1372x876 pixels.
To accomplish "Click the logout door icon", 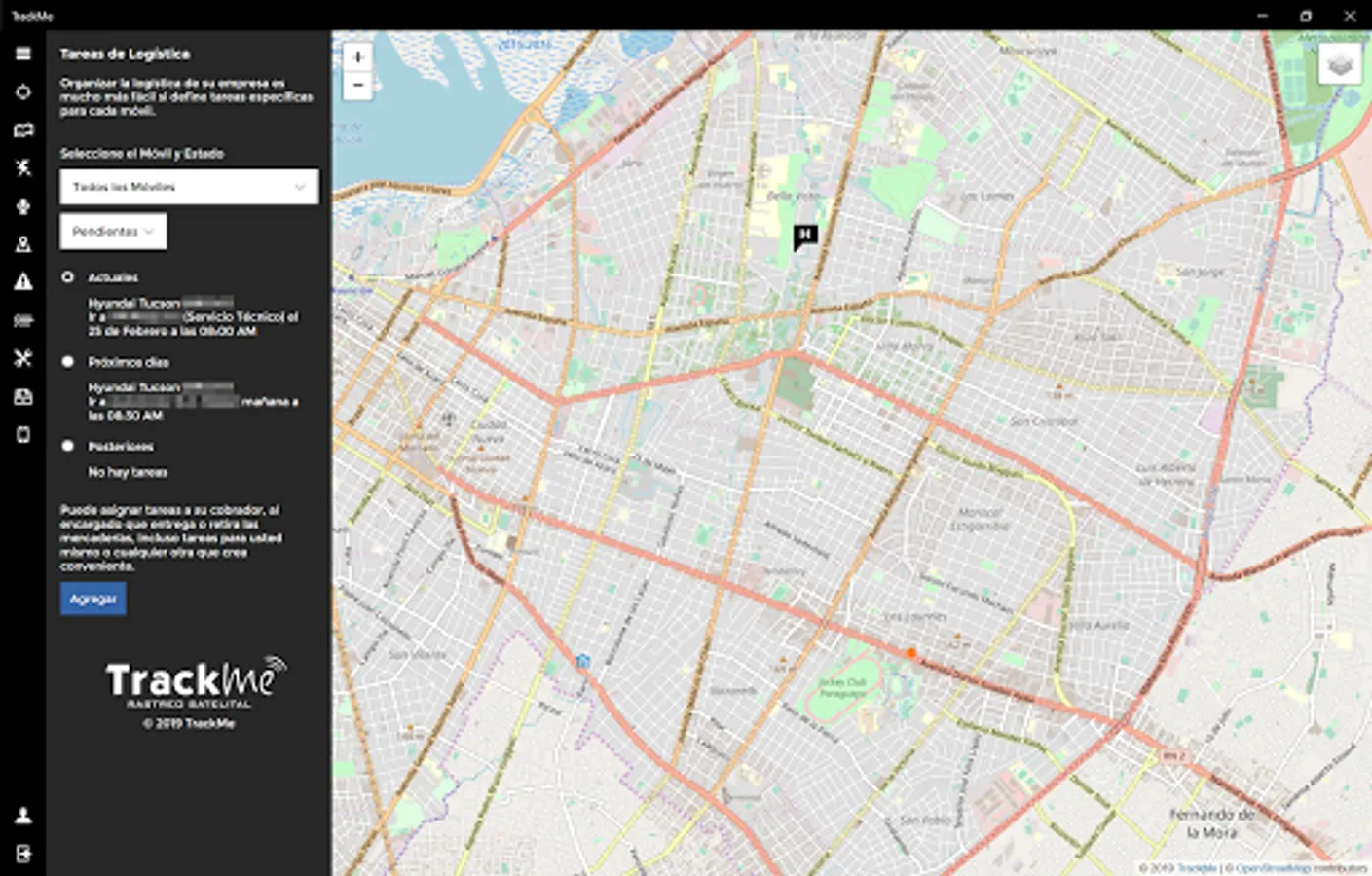I will click(x=23, y=854).
